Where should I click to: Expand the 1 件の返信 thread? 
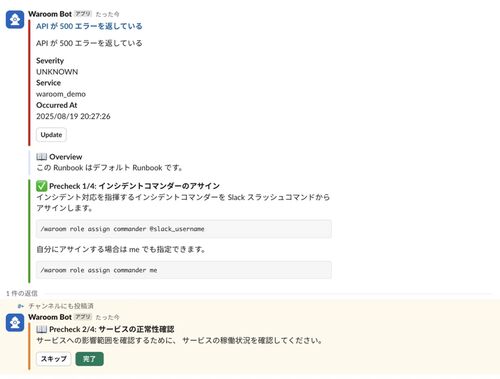22,293
